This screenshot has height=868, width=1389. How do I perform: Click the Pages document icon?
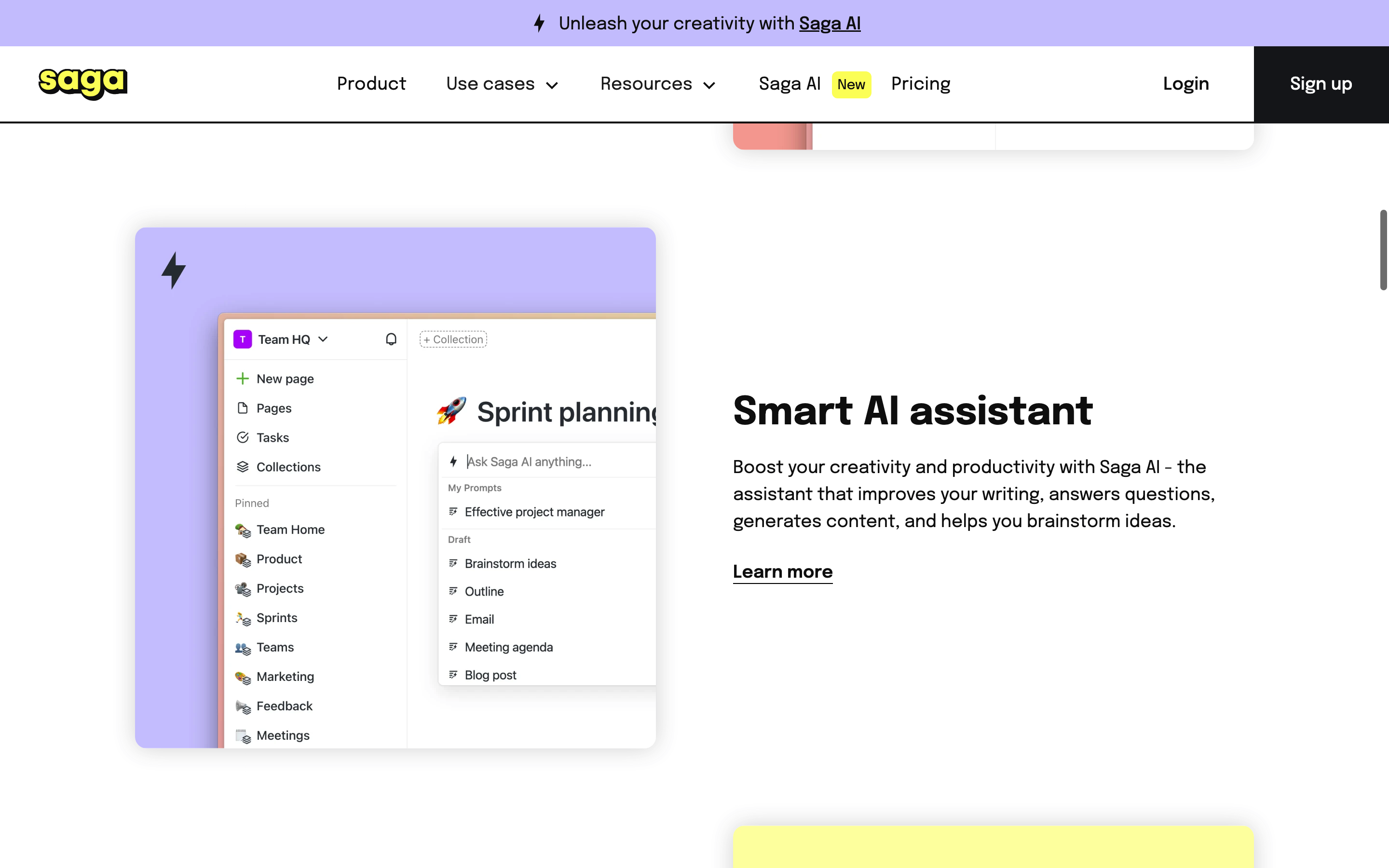point(242,408)
